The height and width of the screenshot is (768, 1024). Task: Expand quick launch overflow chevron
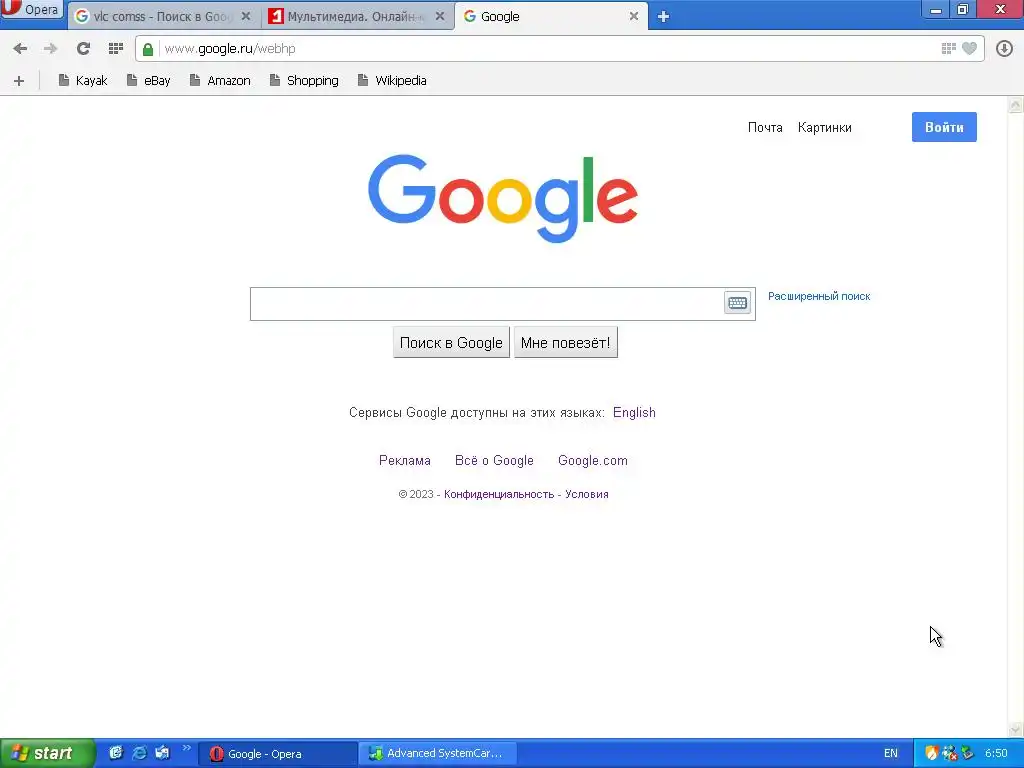point(187,748)
